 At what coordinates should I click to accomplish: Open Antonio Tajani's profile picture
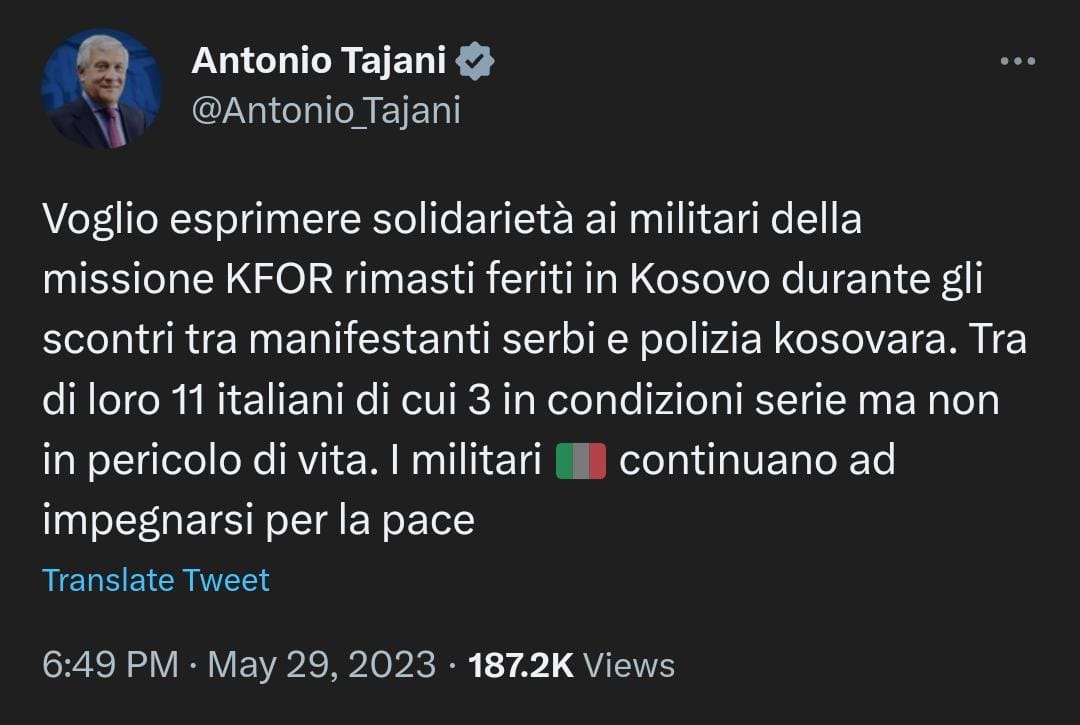101,88
